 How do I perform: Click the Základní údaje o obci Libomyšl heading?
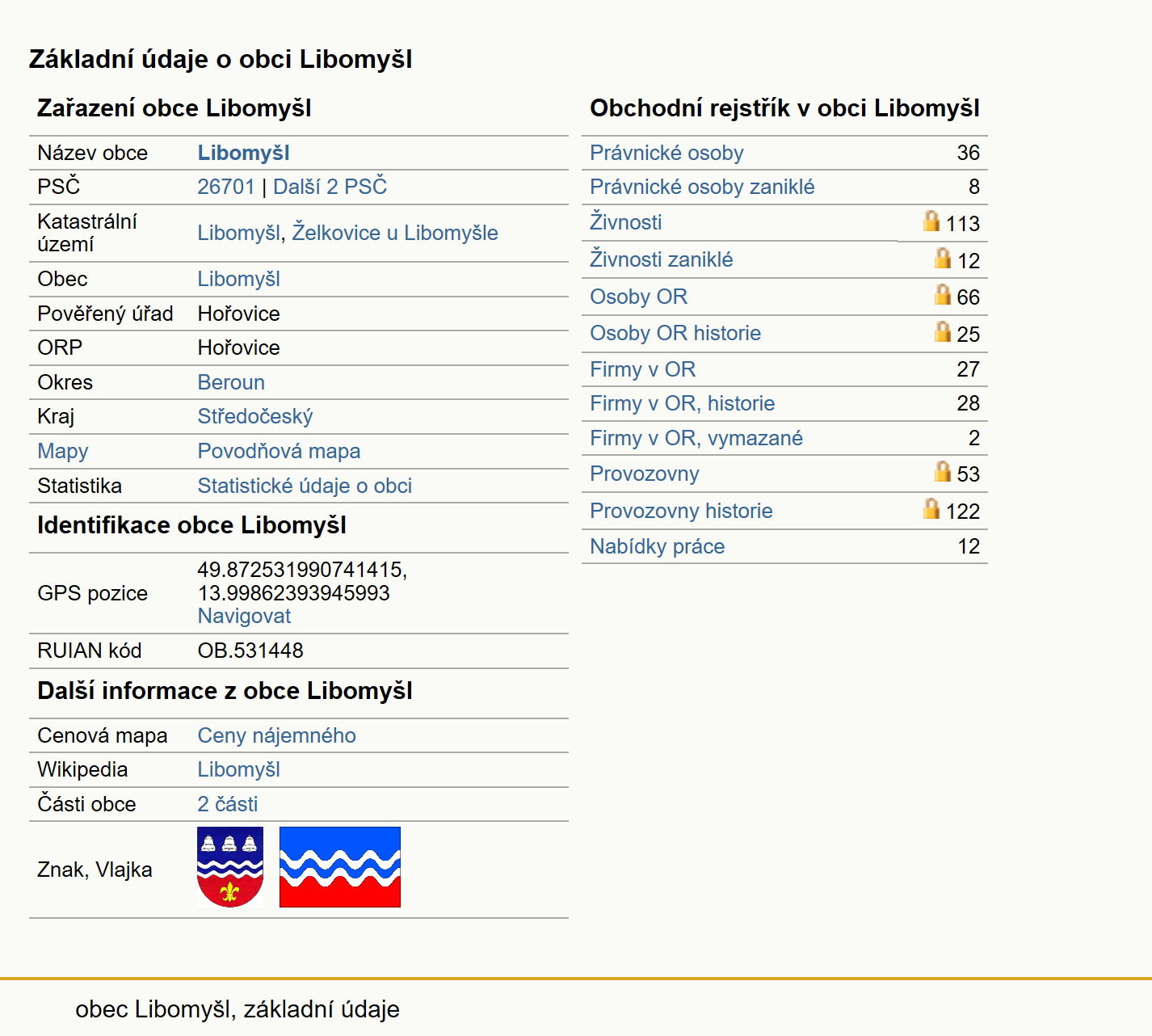coord(221,59)
